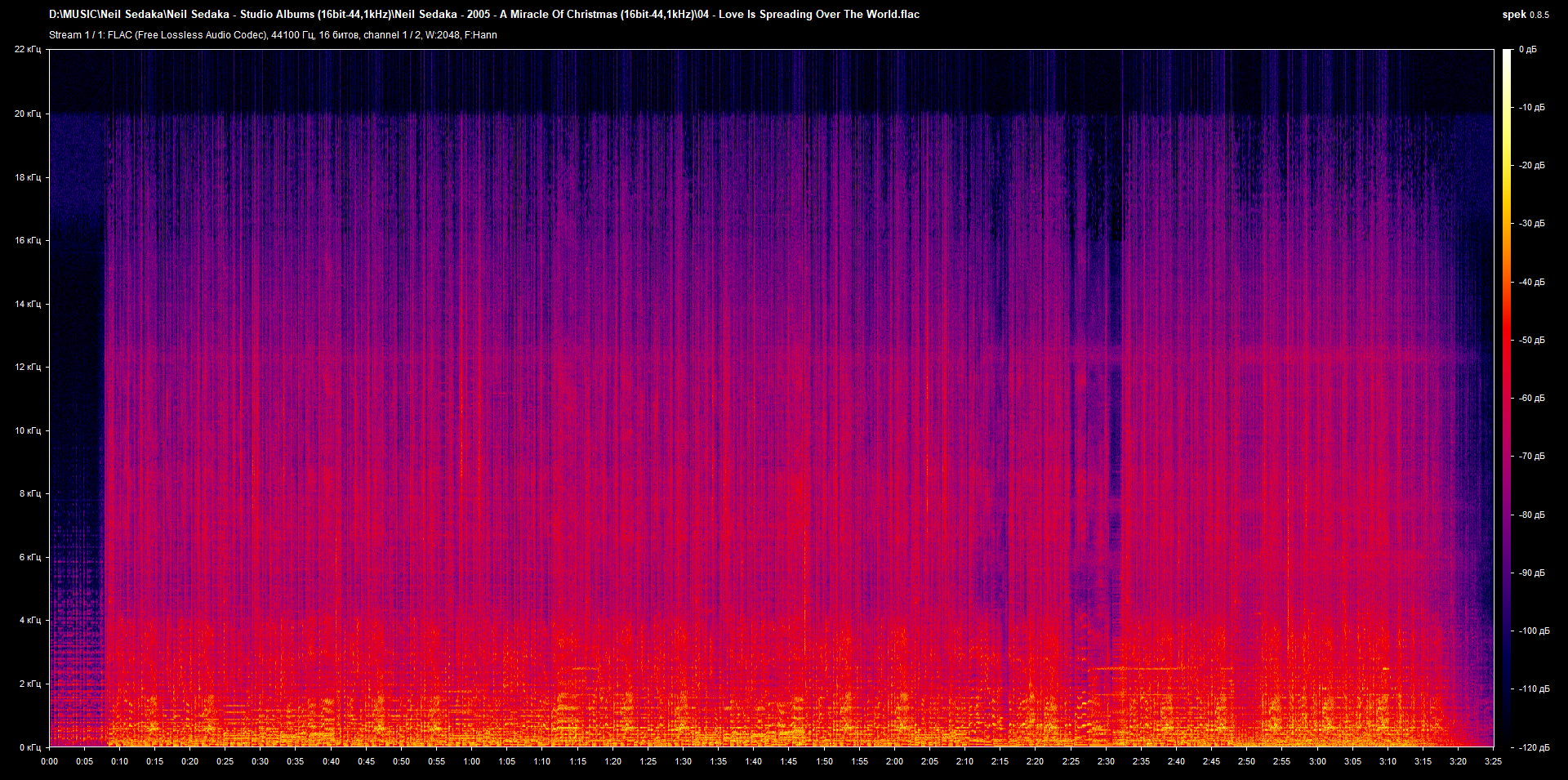Click the 3:00 time axis label
Screen dimensions: 1568x780
(x=1317, y=761)
